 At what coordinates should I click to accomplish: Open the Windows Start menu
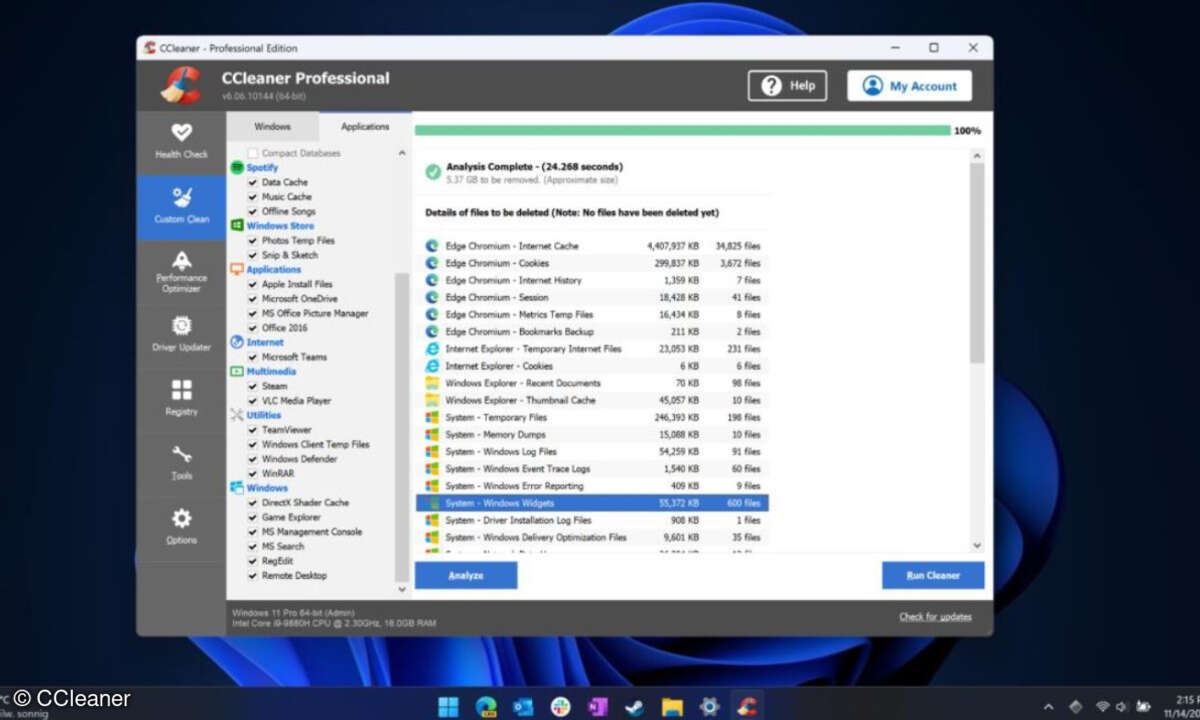[x=449, y=706]
